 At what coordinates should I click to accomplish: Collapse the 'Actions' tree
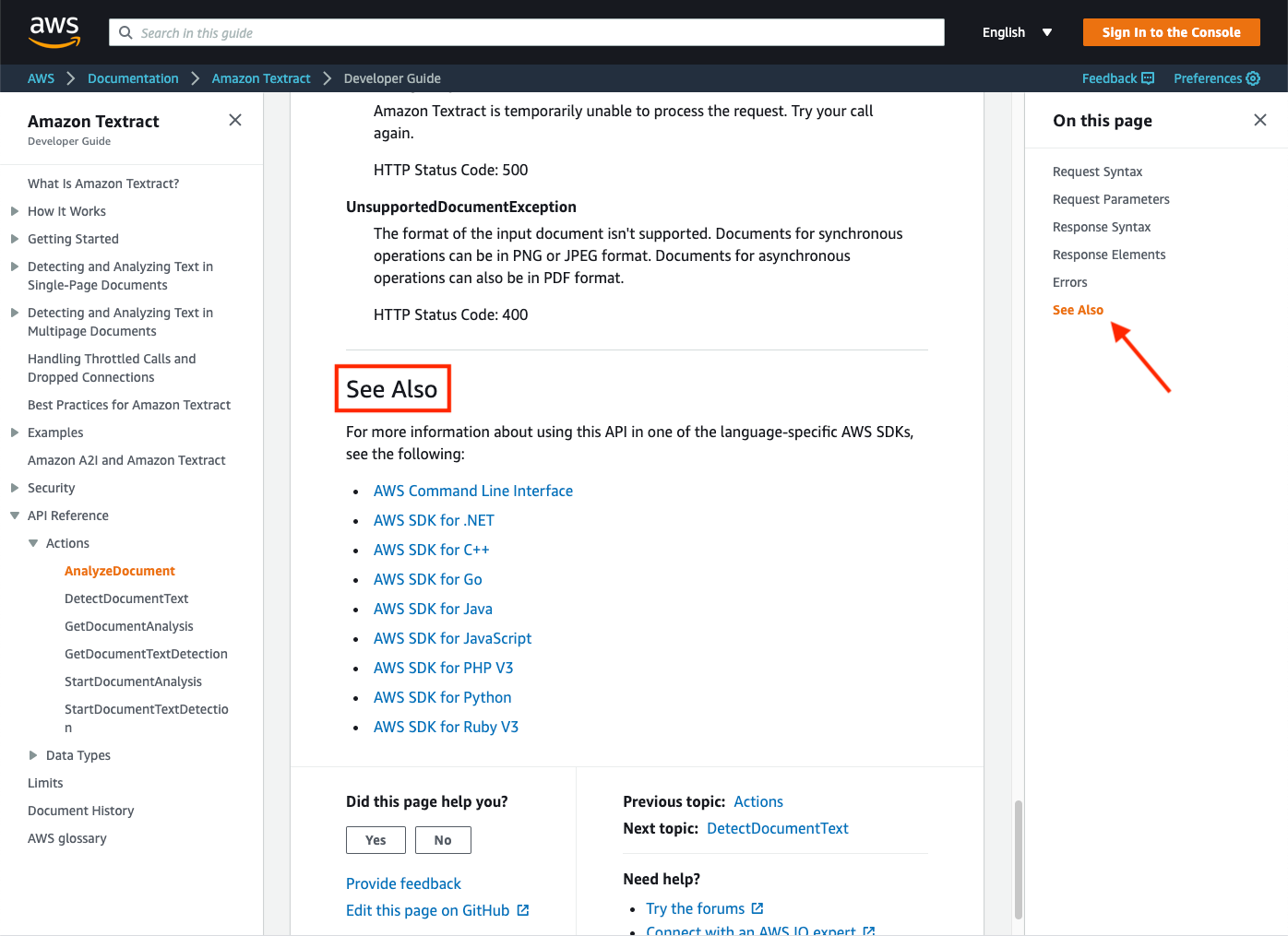[x=33, y=543]
